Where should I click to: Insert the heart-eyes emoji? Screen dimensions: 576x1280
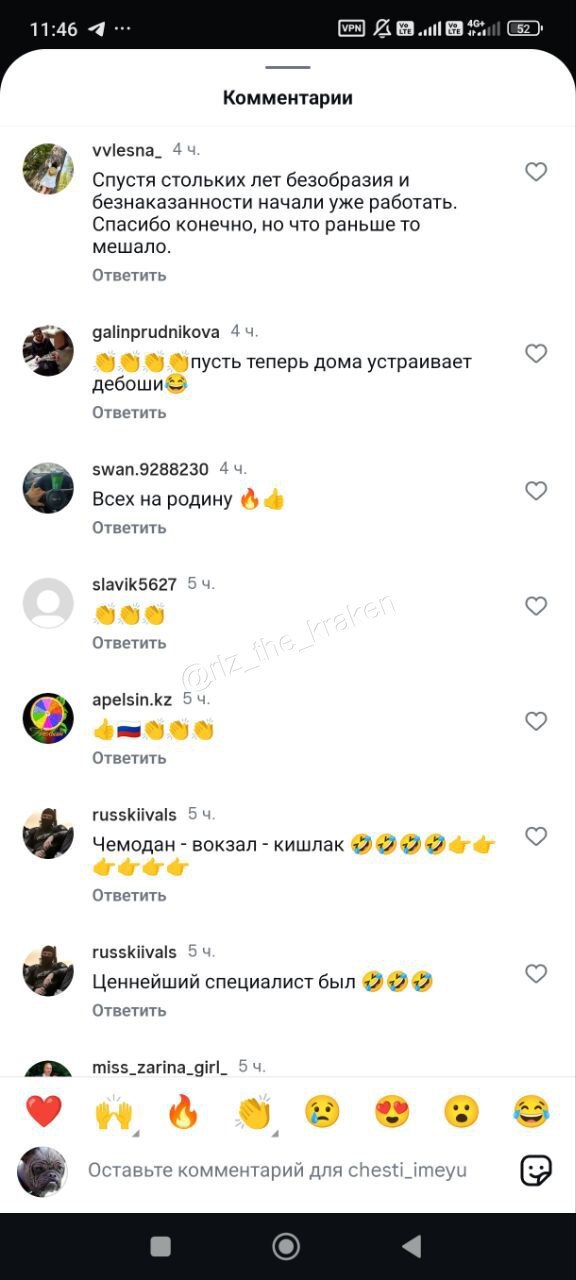pyautogui.click(x=392, y=1111)
